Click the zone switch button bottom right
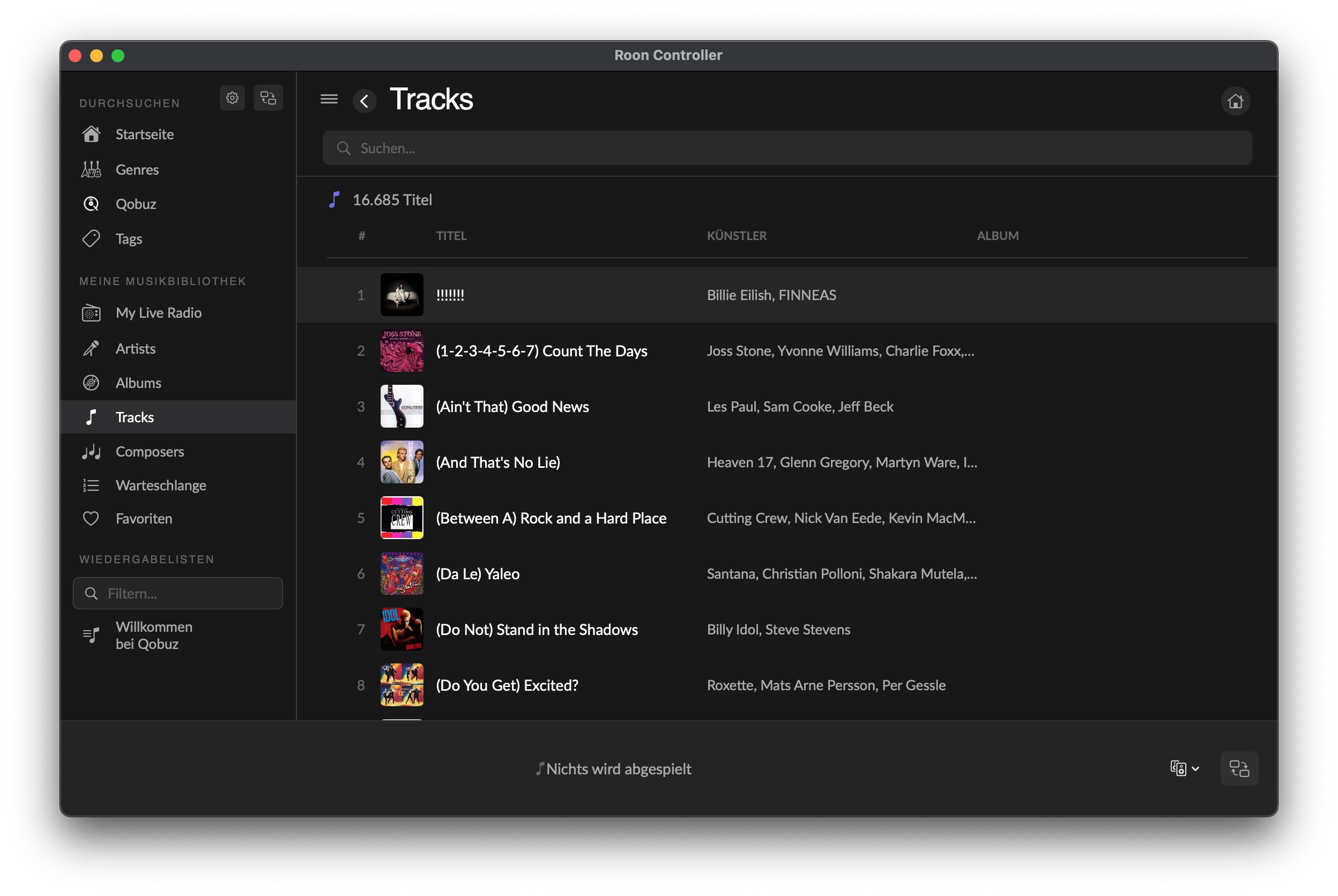The image size is (1338, 896). coord(1238,768)
